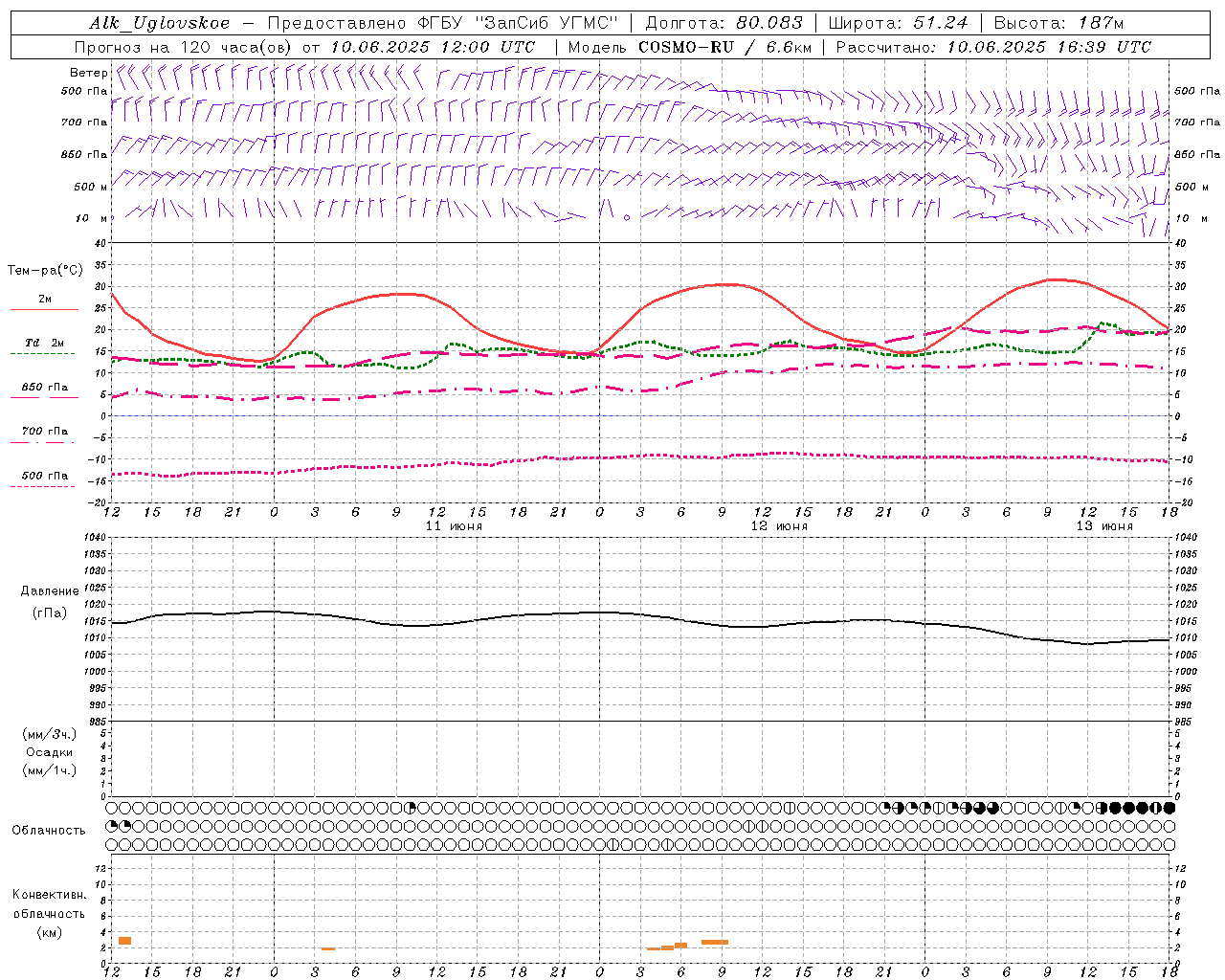Click the legend line sample under Td 2м
The height and width of the screenshot is (980, 1225).
43,353
